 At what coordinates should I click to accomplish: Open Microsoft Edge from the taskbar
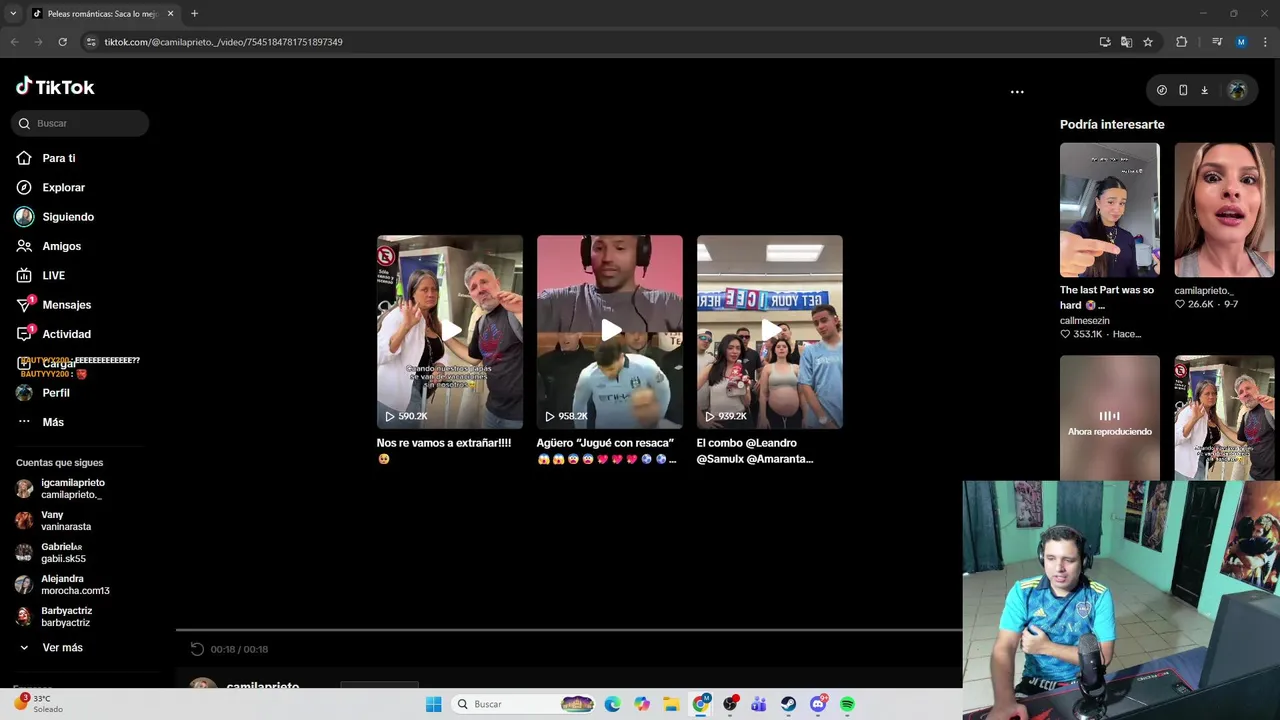point(612,704)
